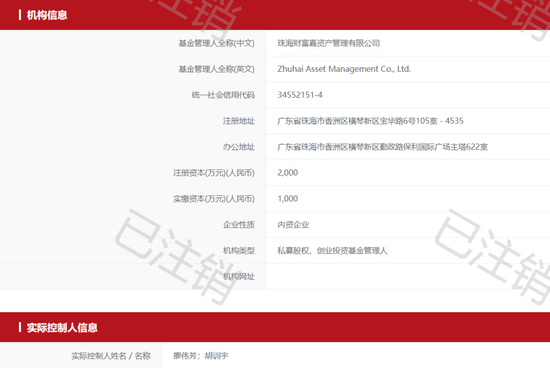The image size is (550, 368).
Task: Select the label 基金管理人全称(中文)
Action: click(216, 43)
